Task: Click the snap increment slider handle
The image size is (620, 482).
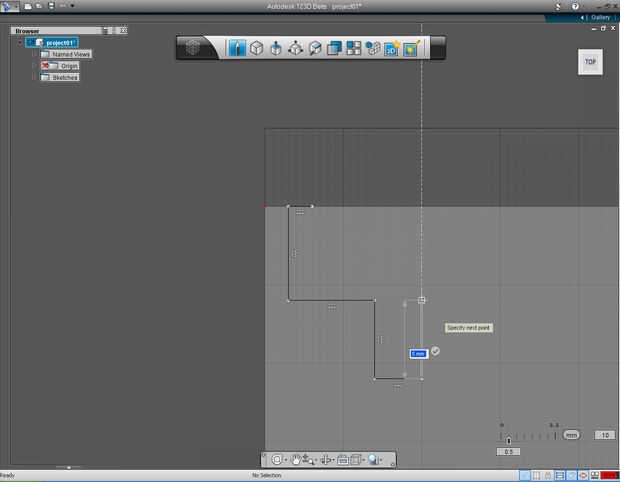Action: click(509, 440)
